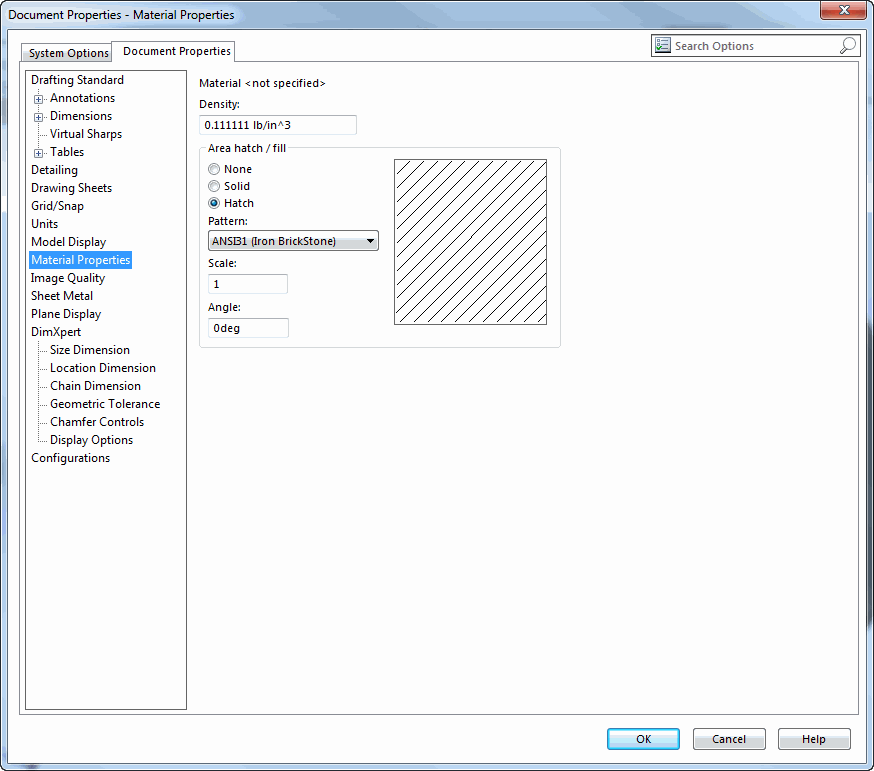Open the Grid/Snap page

coord(57,206)
